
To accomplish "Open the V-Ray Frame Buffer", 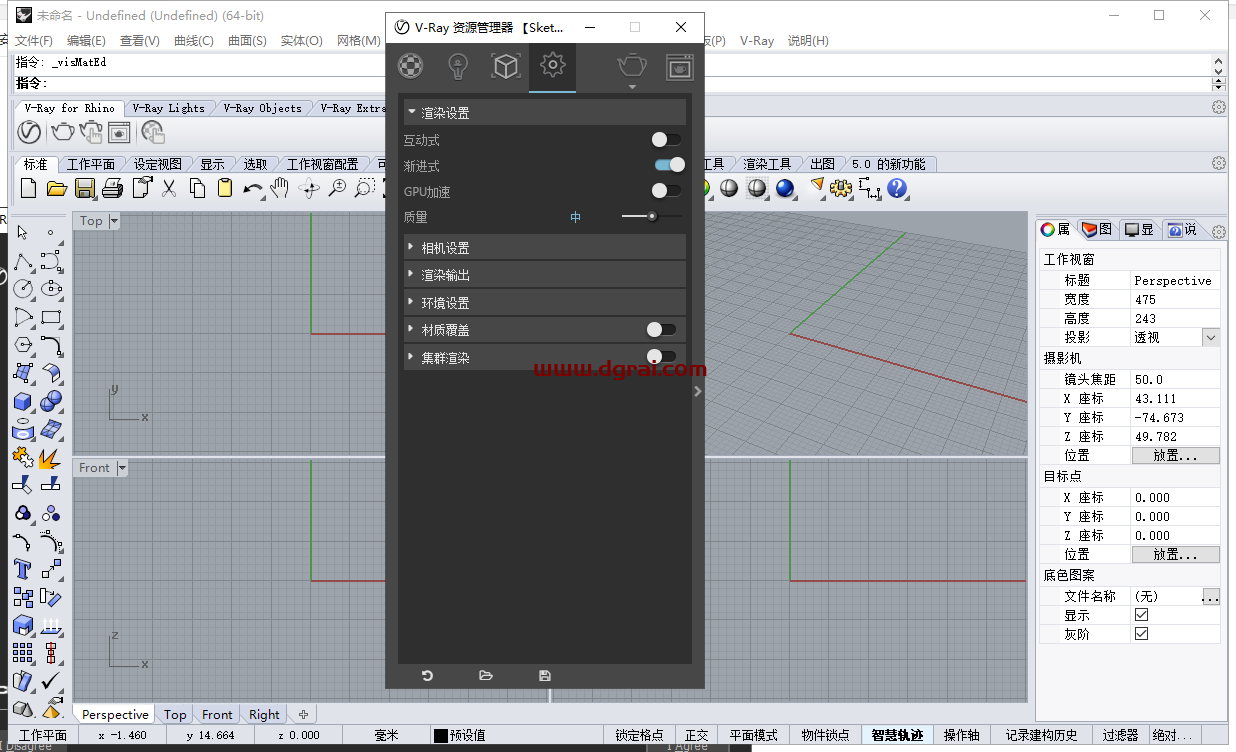I will coord(680,67).
